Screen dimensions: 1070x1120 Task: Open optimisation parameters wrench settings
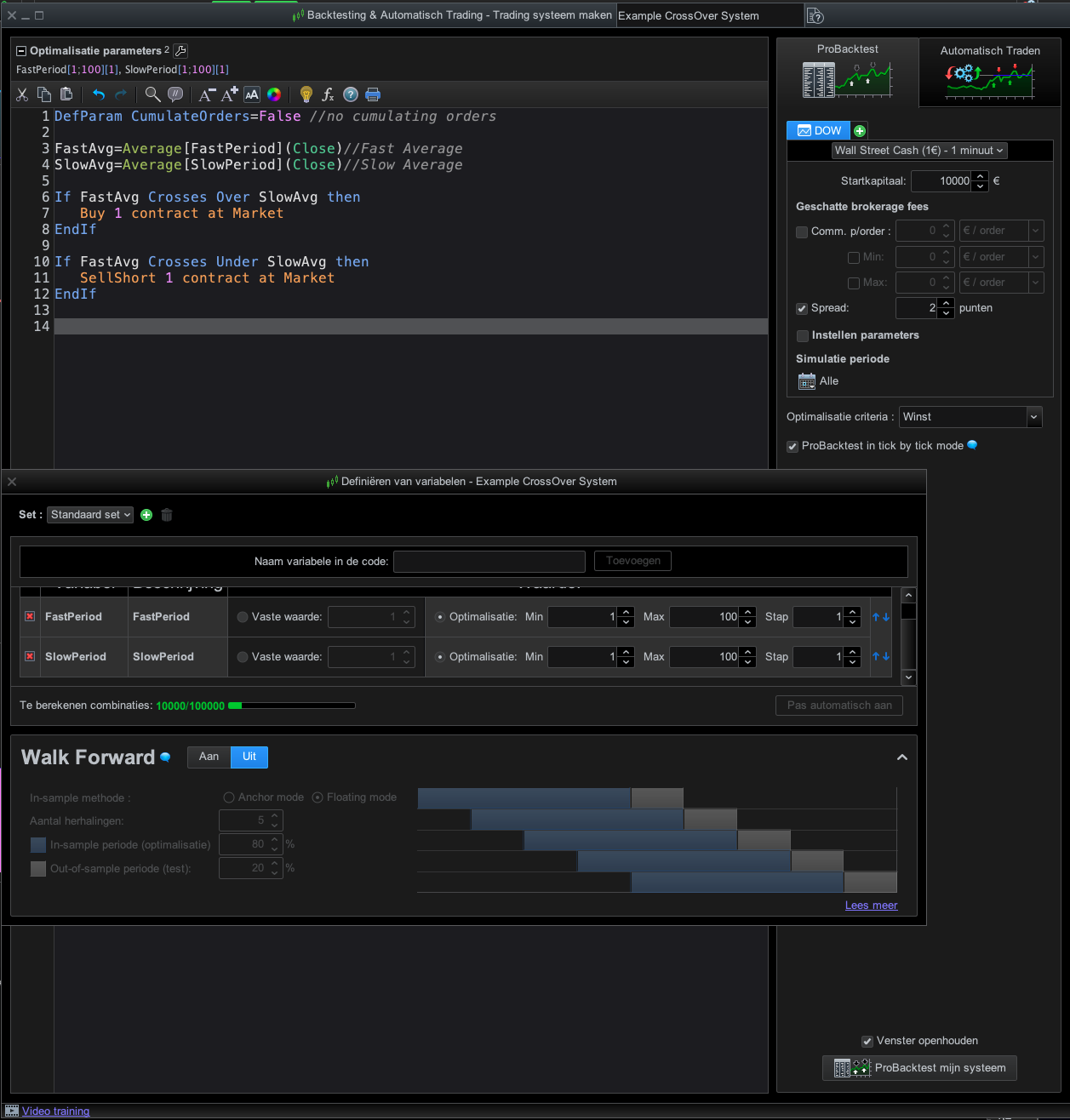[x=180, y=51]
